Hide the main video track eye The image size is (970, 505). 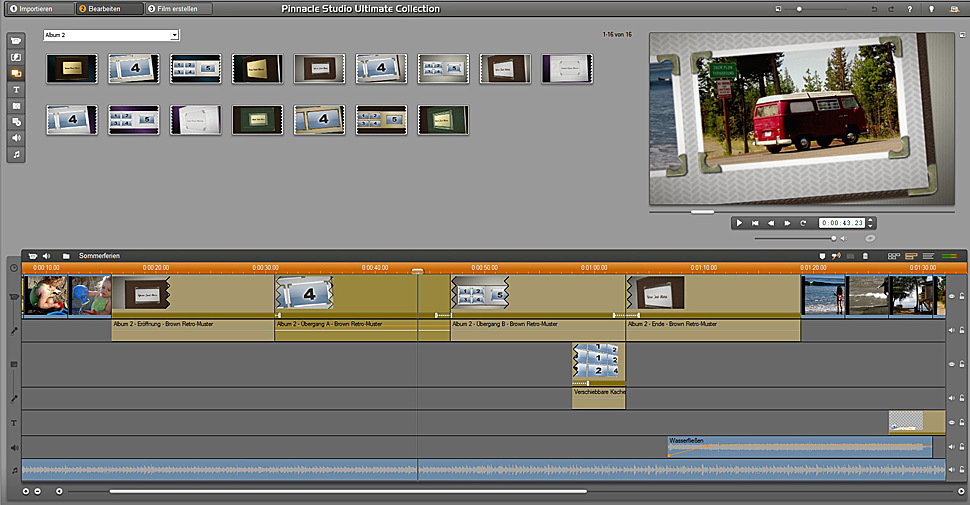pyautogui.click(x=952, y=296)
